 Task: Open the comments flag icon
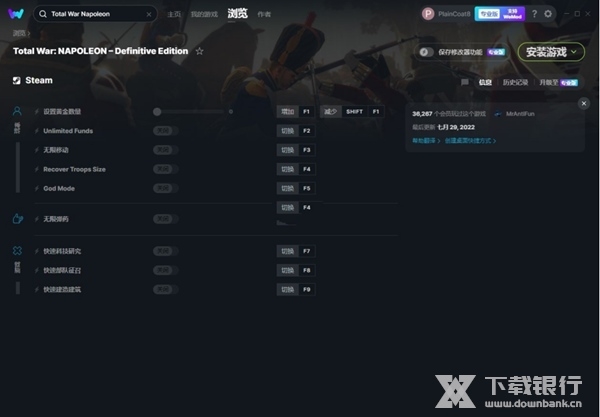tap(465, 82)
